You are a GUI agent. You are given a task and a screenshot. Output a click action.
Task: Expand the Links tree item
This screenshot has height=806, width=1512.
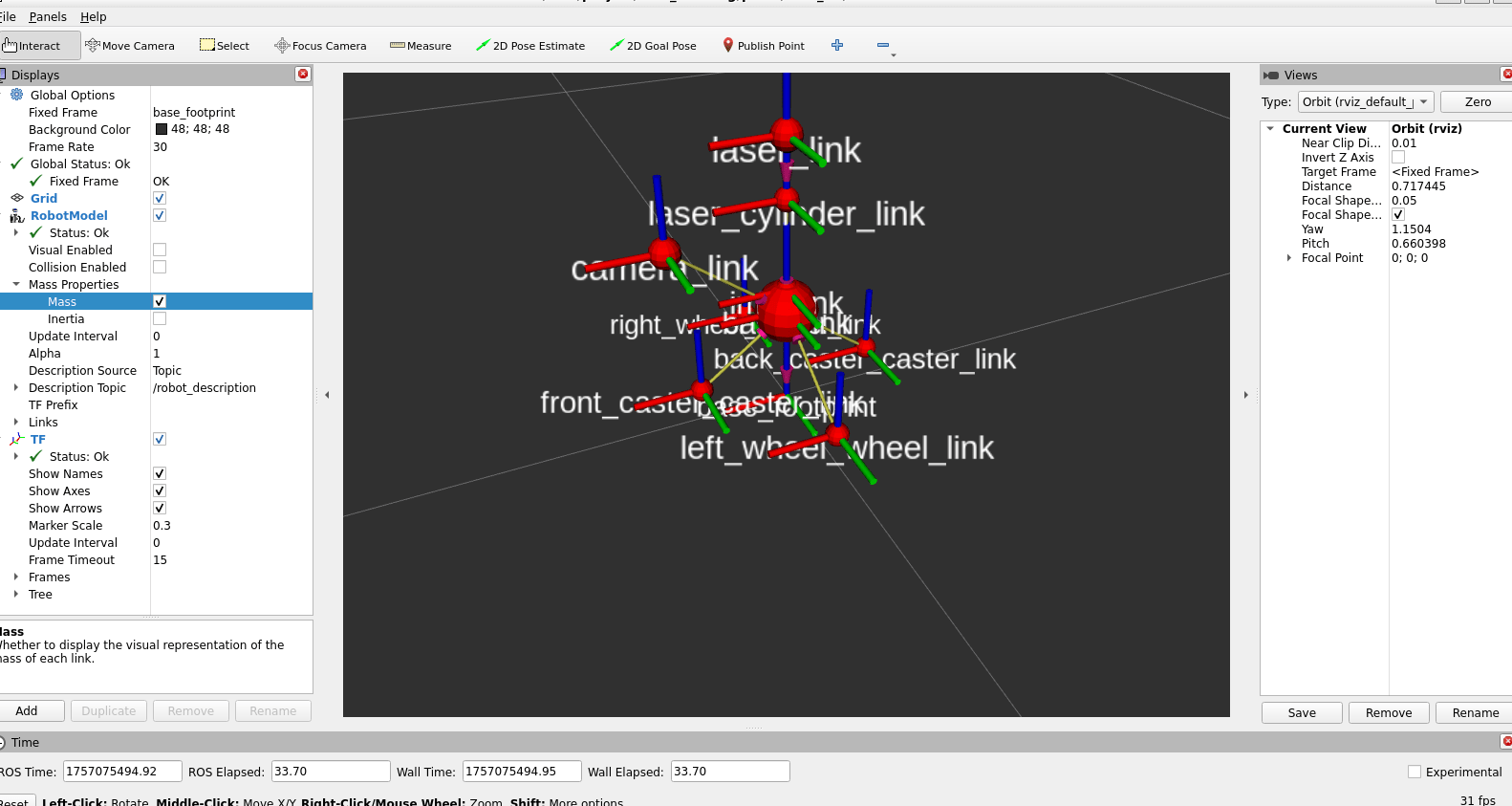[x=16, y=423]
